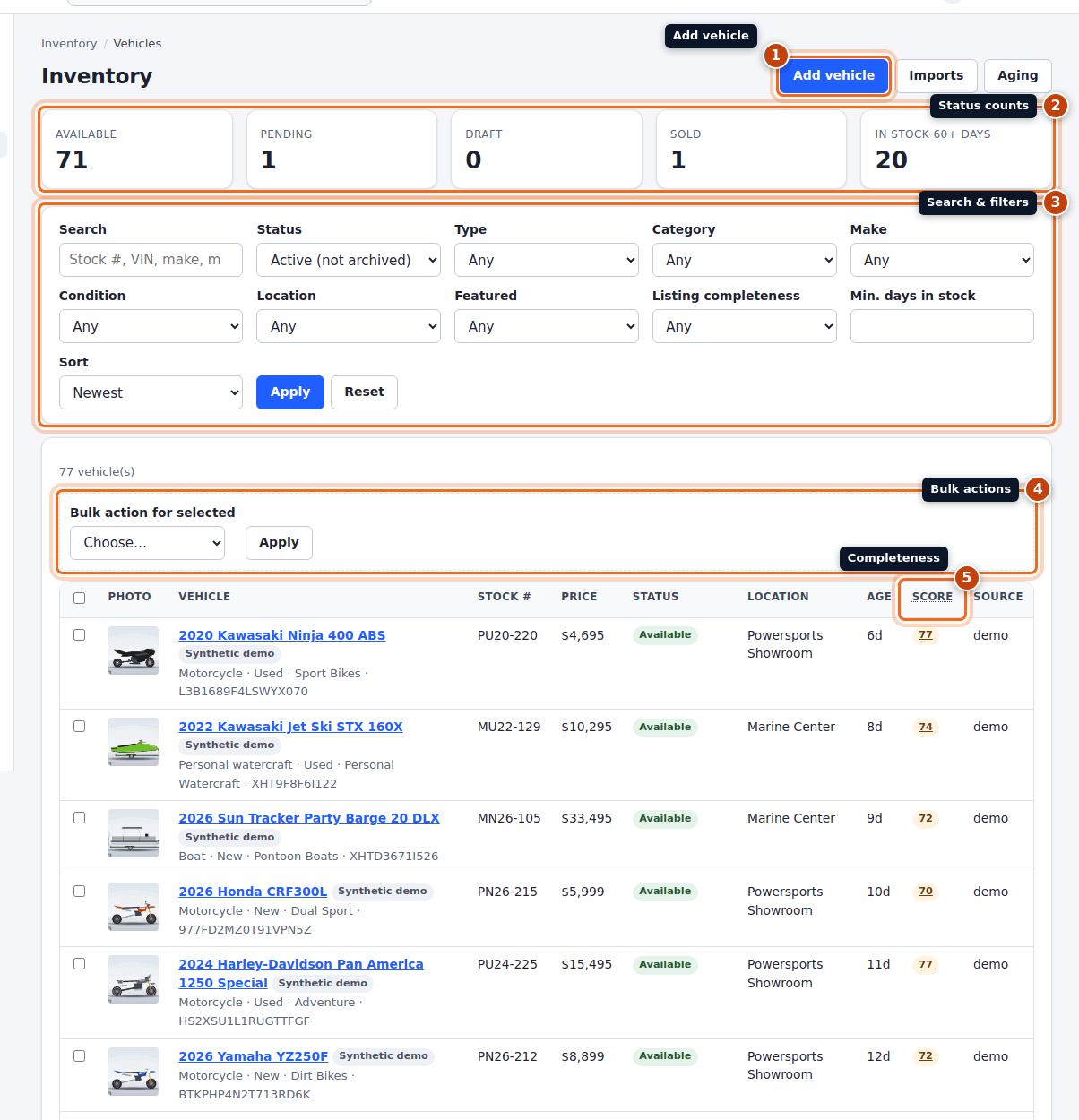Click score 72 for Party Barge row
Image resolution: width=1079 pixels, height=1120 pixels.
[x=926, y=819]
